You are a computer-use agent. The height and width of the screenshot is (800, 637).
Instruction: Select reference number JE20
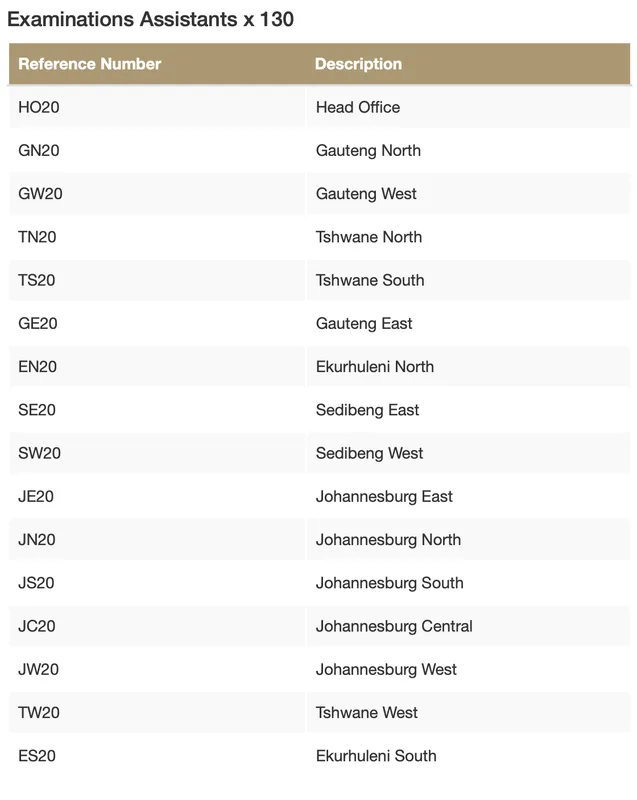click(36, 496)
